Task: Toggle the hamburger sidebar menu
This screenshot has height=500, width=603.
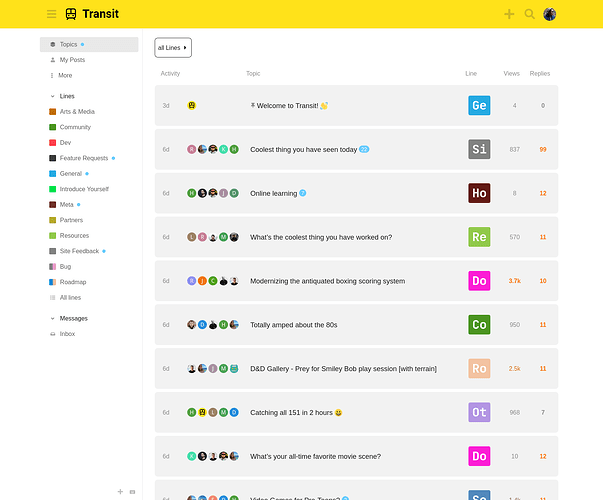Action: (51, 14)
